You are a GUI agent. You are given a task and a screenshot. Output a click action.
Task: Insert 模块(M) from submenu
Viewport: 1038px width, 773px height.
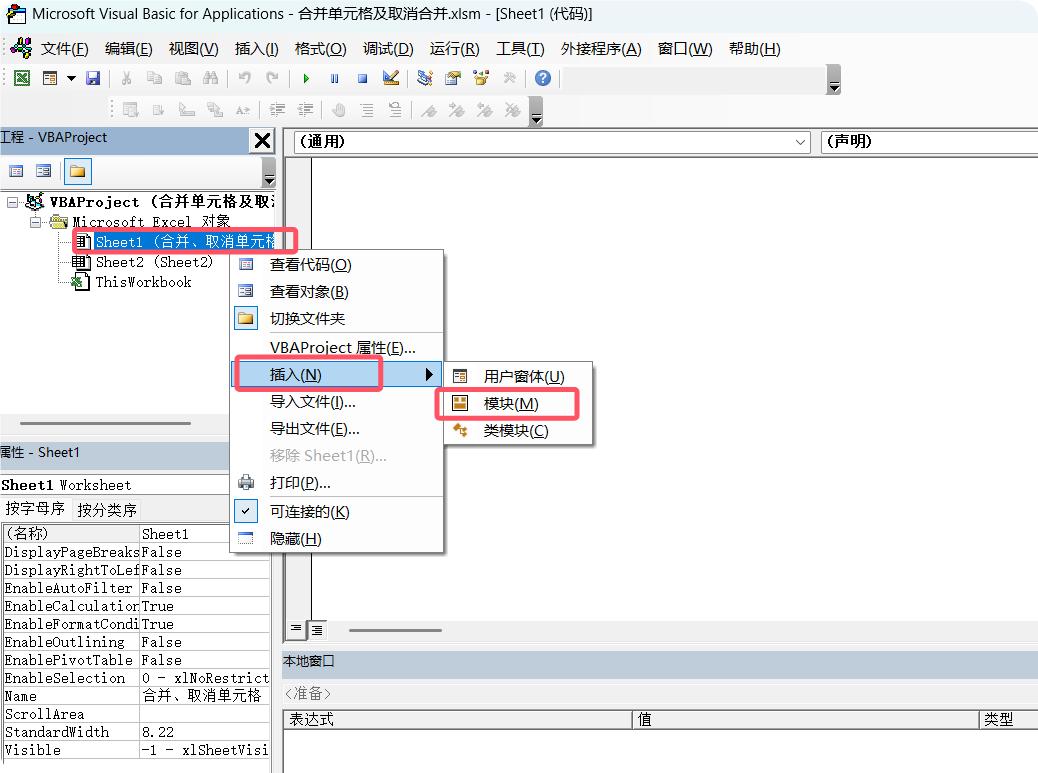pos(518,404)
